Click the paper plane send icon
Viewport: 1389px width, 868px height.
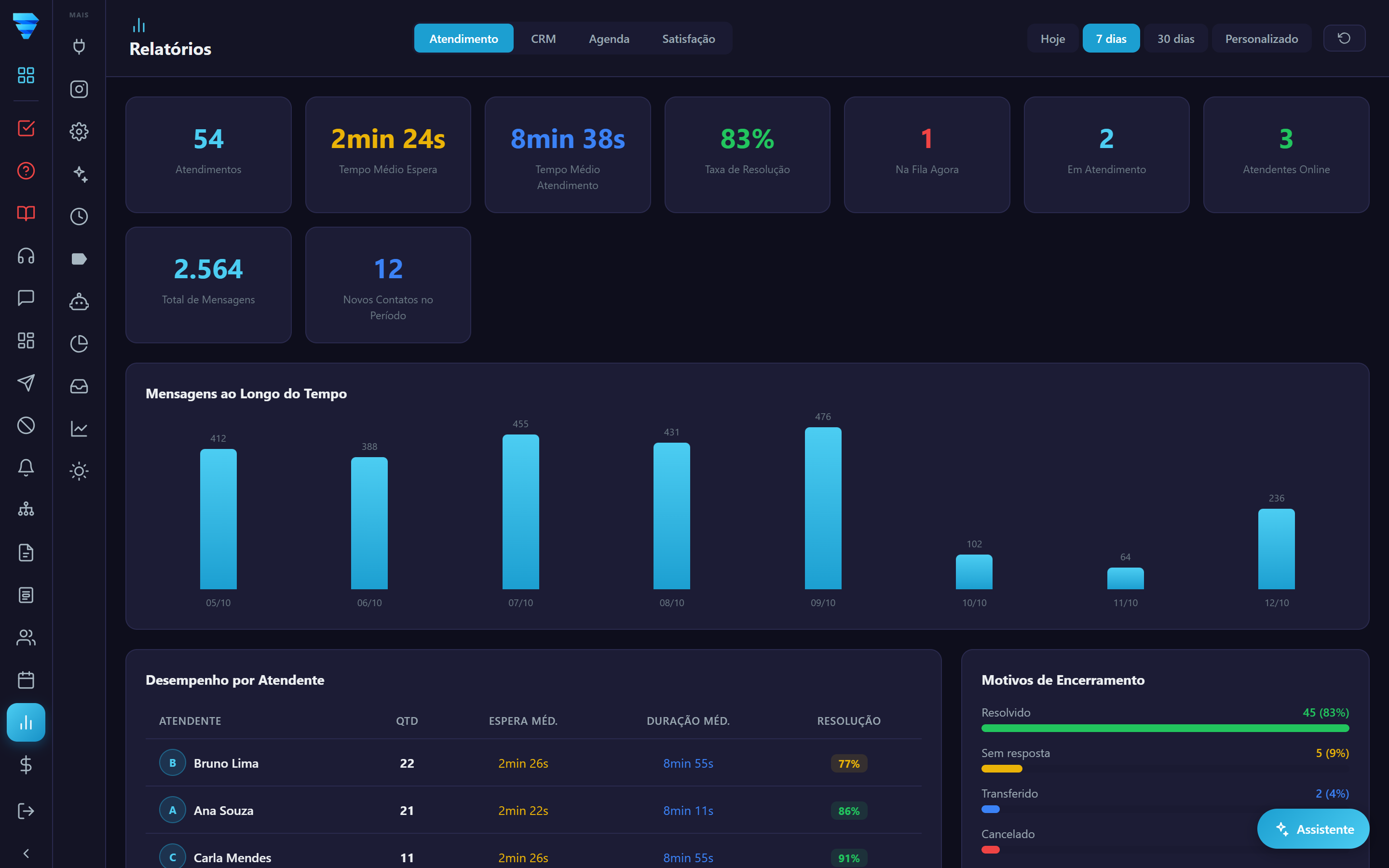(26, 383)
